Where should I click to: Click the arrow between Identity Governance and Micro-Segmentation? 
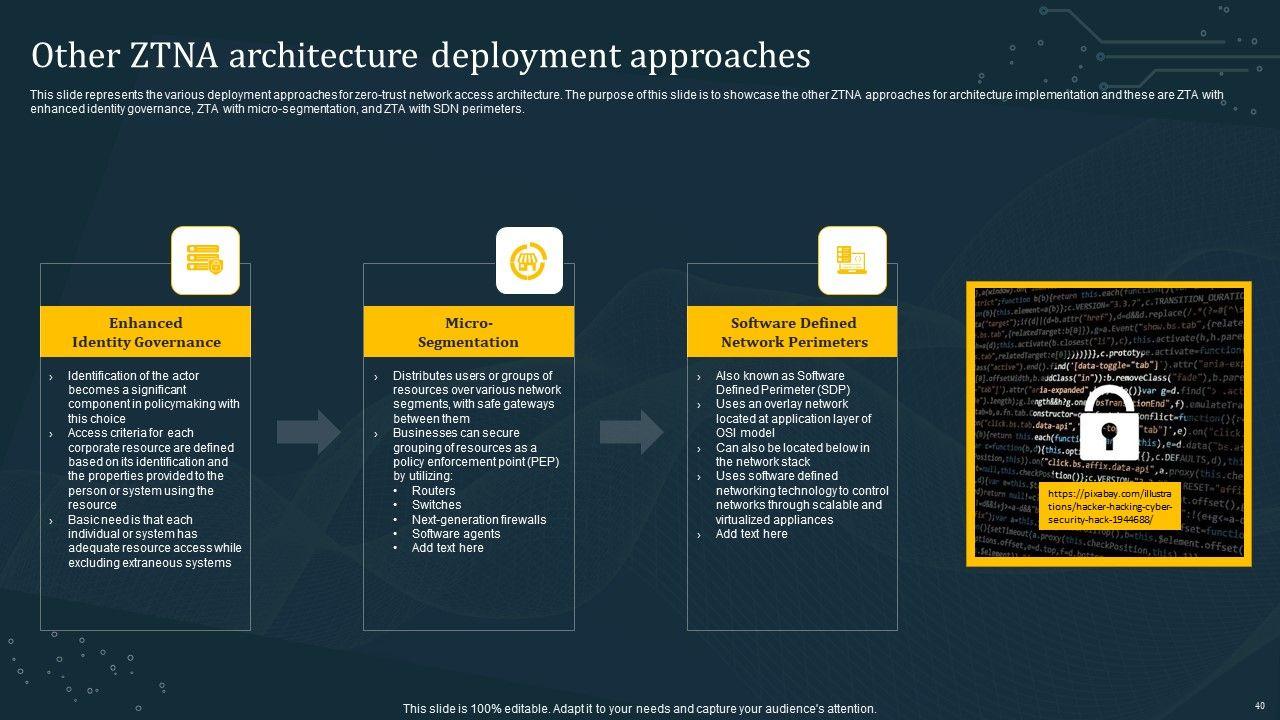[x=309, y=432]
